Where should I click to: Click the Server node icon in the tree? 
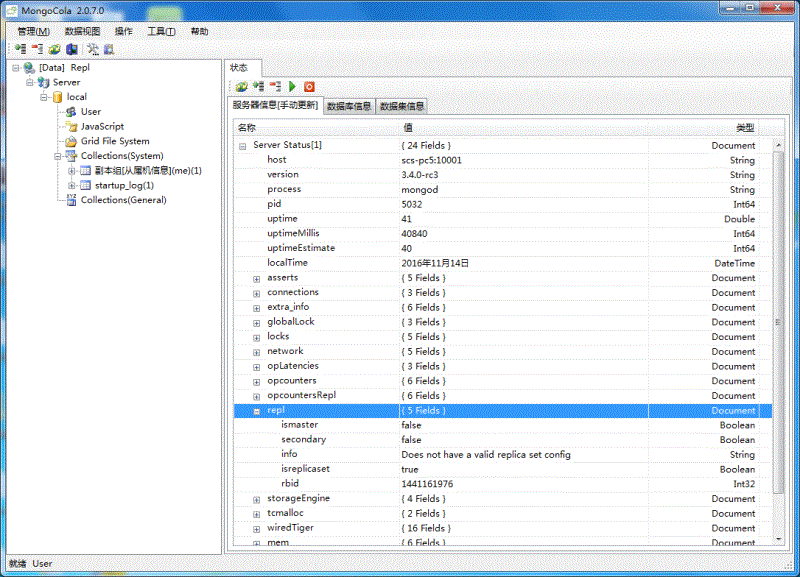[x=44, y=82]
